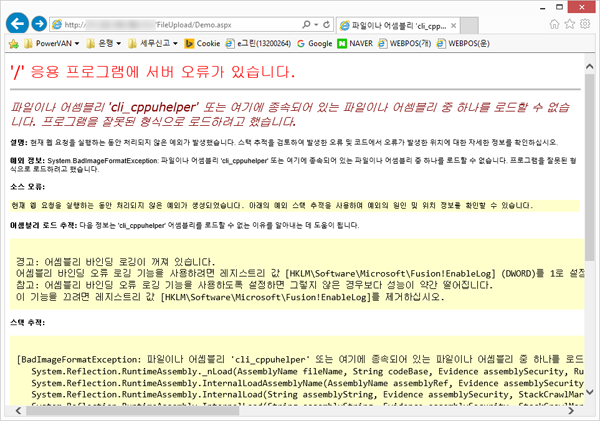Go forward with the Forward arrow button

(x=39, y=24)
